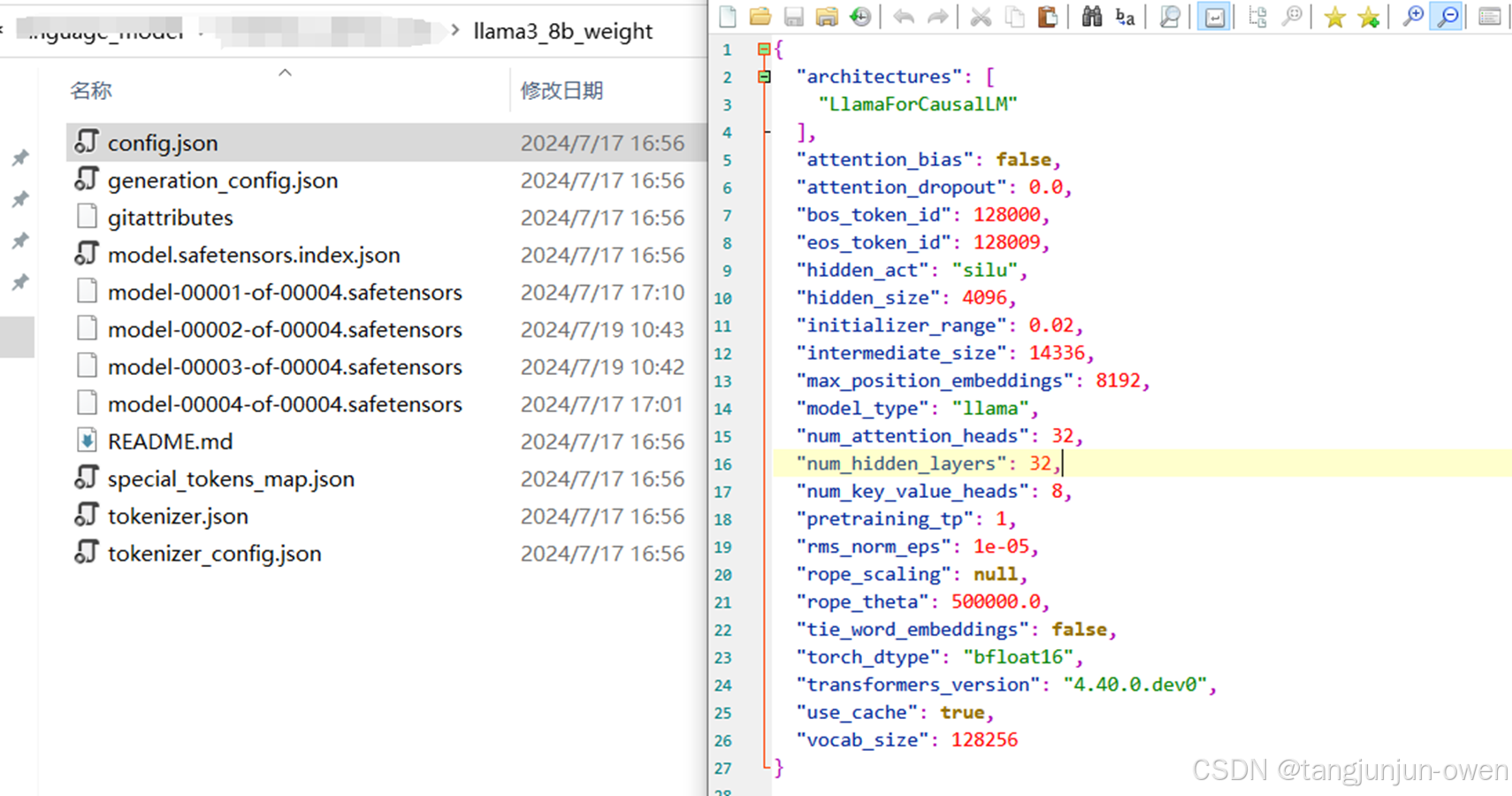Copy selection using the copy icon
Viewport: 1512px width, 796px height.
point(1014,16)
